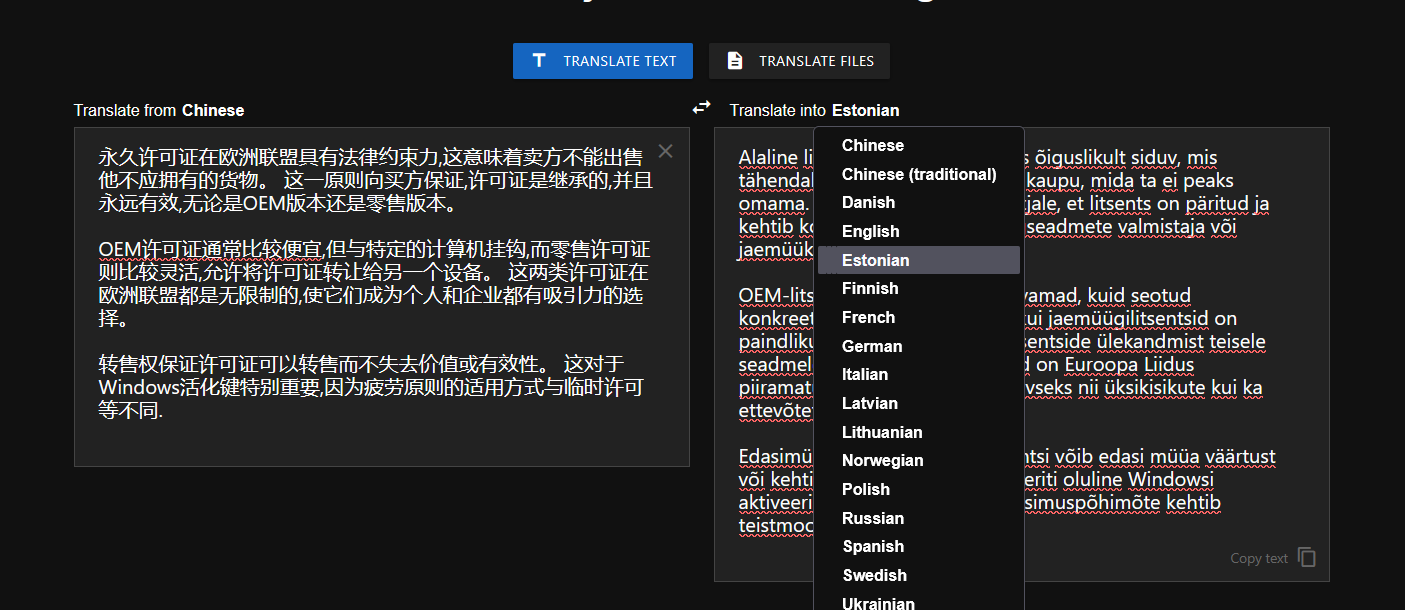Click the copy icon beside Copy text

(x=1307, y=557)
